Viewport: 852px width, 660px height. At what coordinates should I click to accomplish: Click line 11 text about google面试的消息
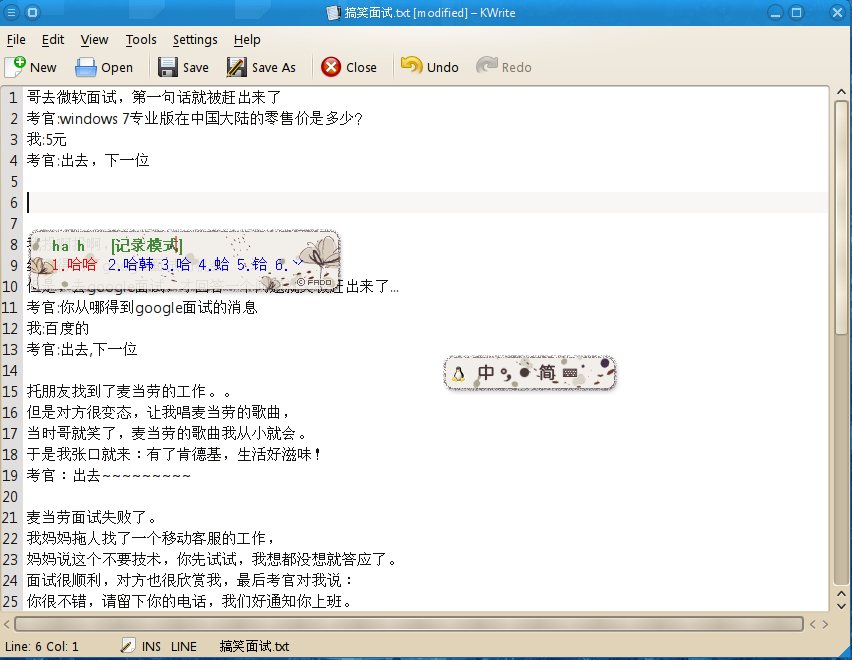[x=142, y=307]
